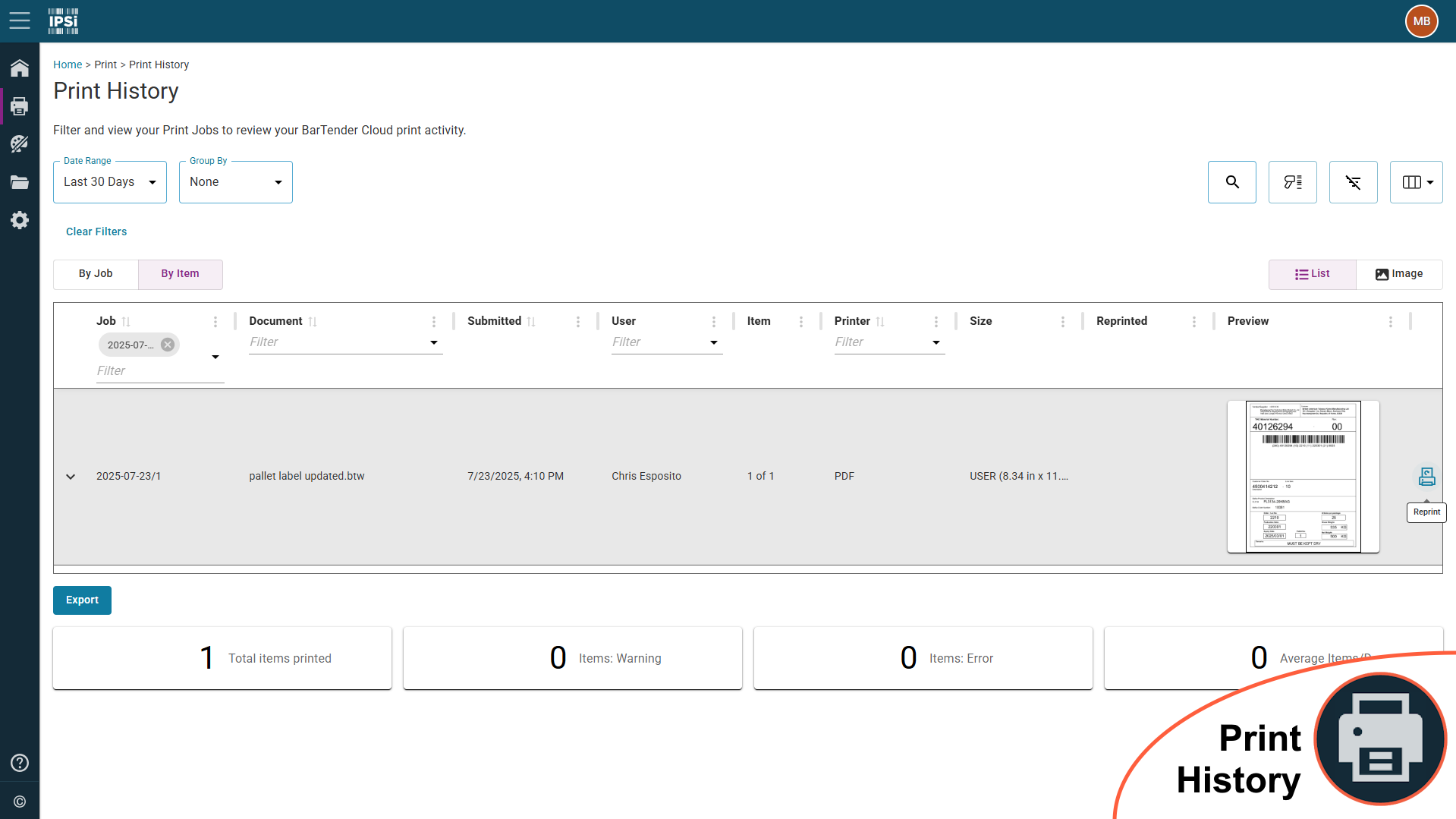Go to Home via sidebar house icon

click(20, 68)
